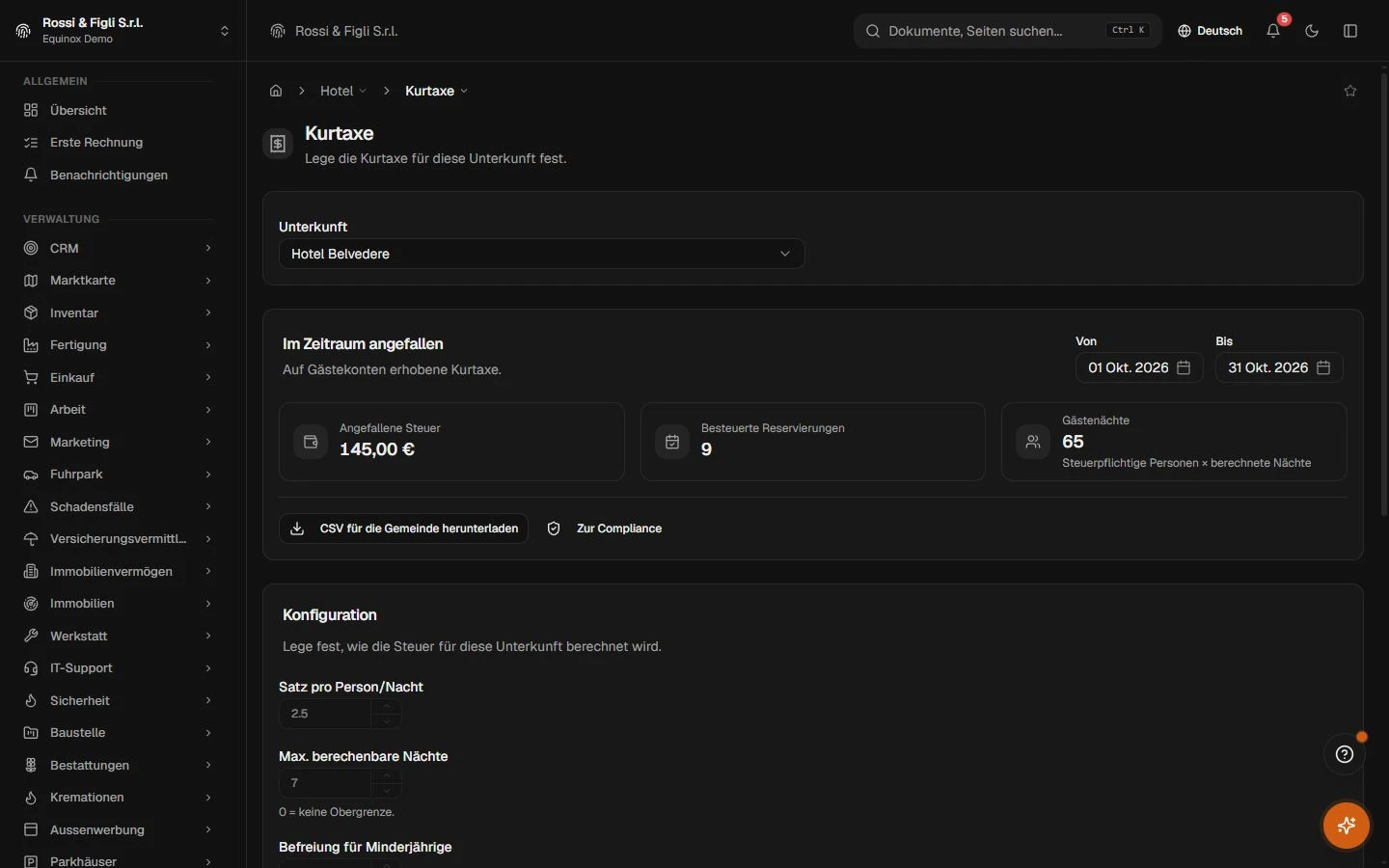The height and width of the screenshot is (868, 1389).
Task: Open Fertigung sidebar menu item
Action: (x=119, y=344)
